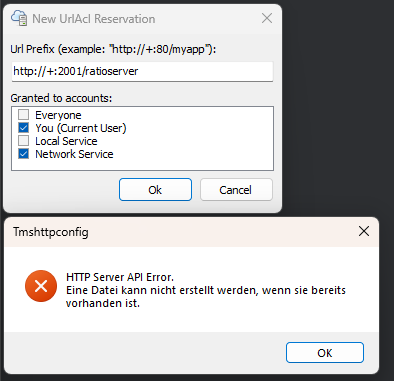This screenshot has width=394, height=381.
Task: Click the red error cross icon
Action: coord(41,286)
